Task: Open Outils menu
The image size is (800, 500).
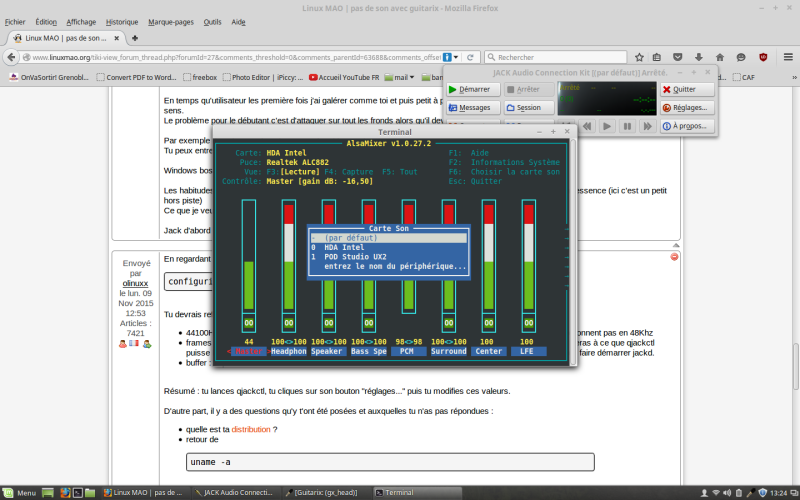Action: (x=212, y=22)
